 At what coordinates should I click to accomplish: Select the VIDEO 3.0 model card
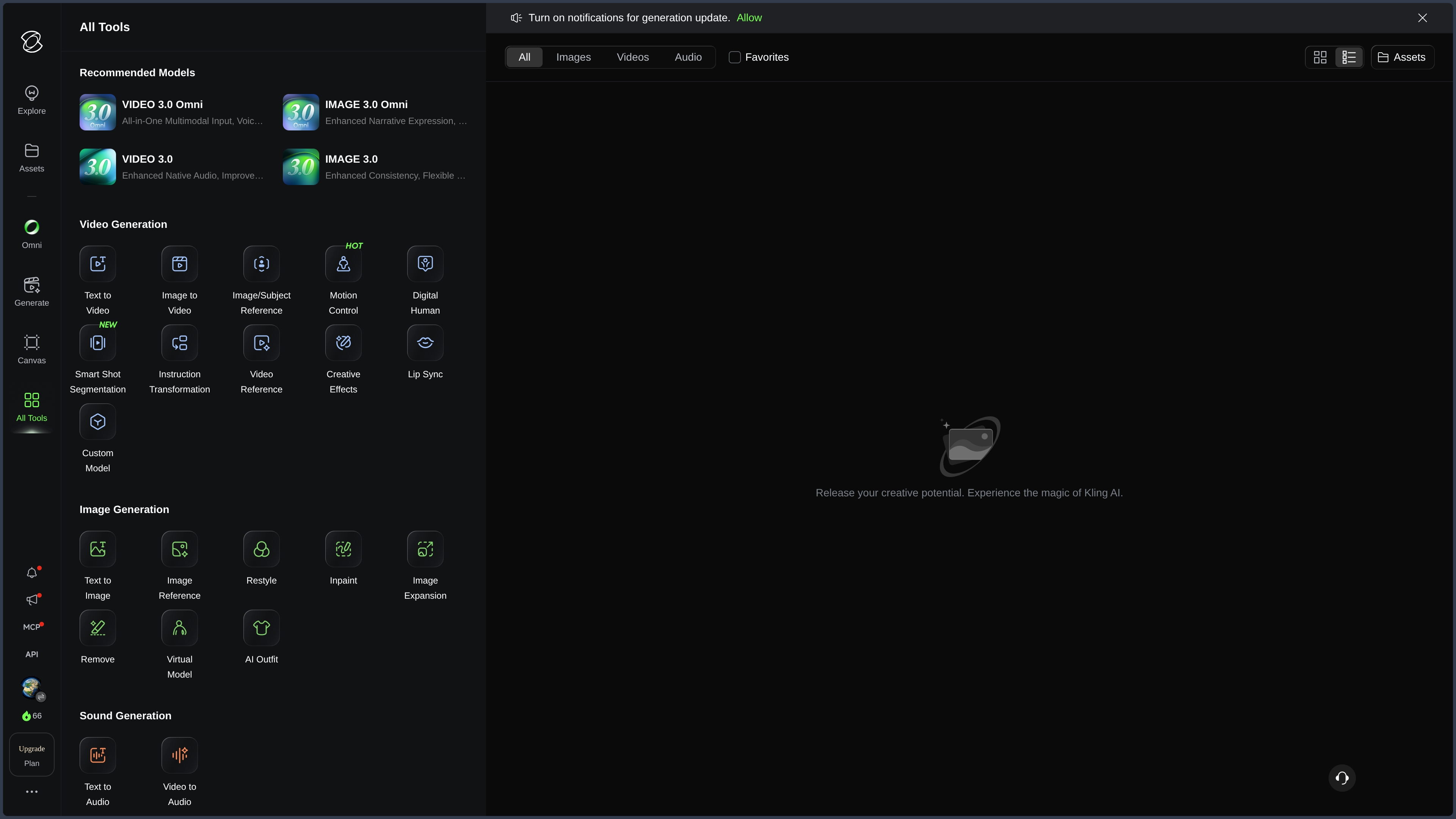coord(172,167)
